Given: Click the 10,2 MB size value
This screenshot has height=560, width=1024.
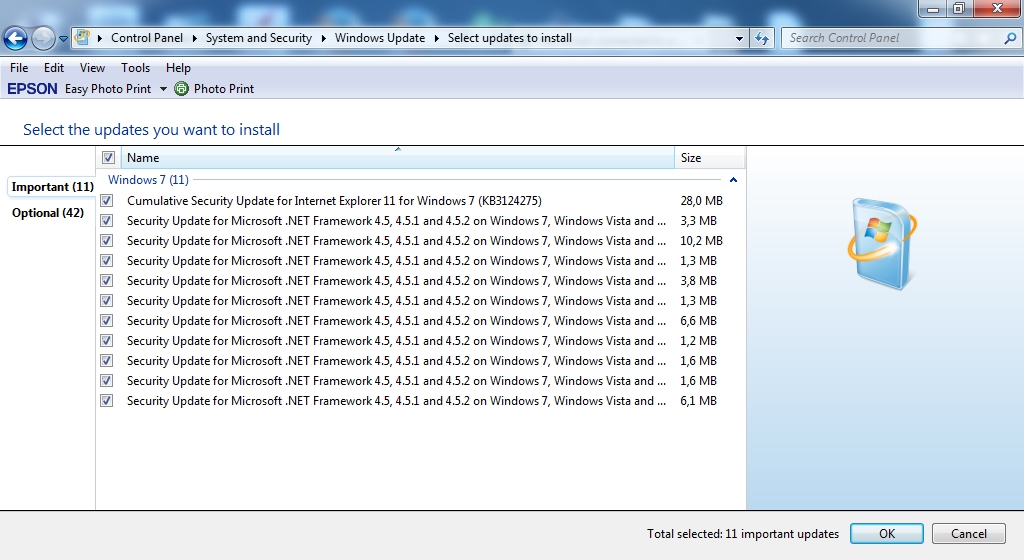Looking at the screenshot, I should (x=701, y=241).
